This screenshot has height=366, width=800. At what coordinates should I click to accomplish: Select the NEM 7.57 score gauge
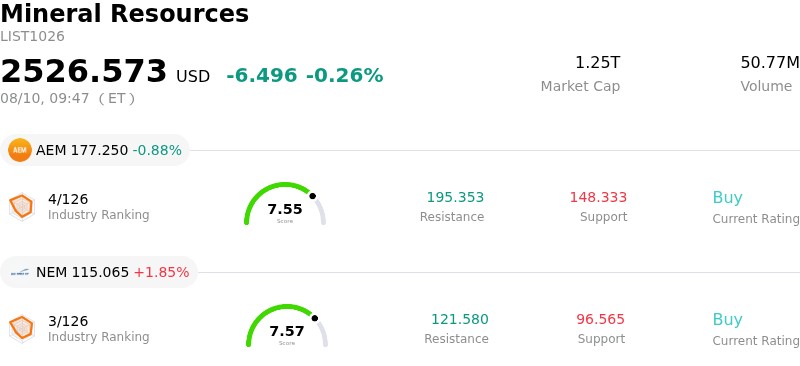(287, 326)
